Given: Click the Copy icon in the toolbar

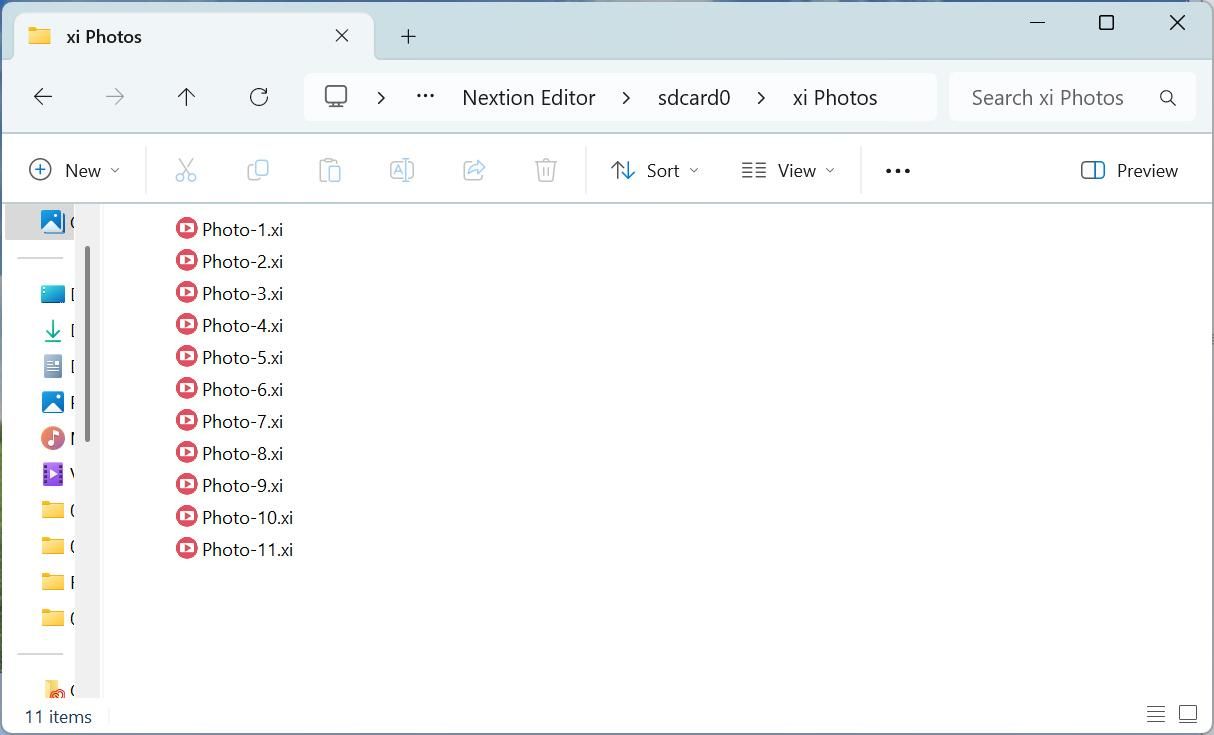Looking at the screenshot, I should pos(258,170).
